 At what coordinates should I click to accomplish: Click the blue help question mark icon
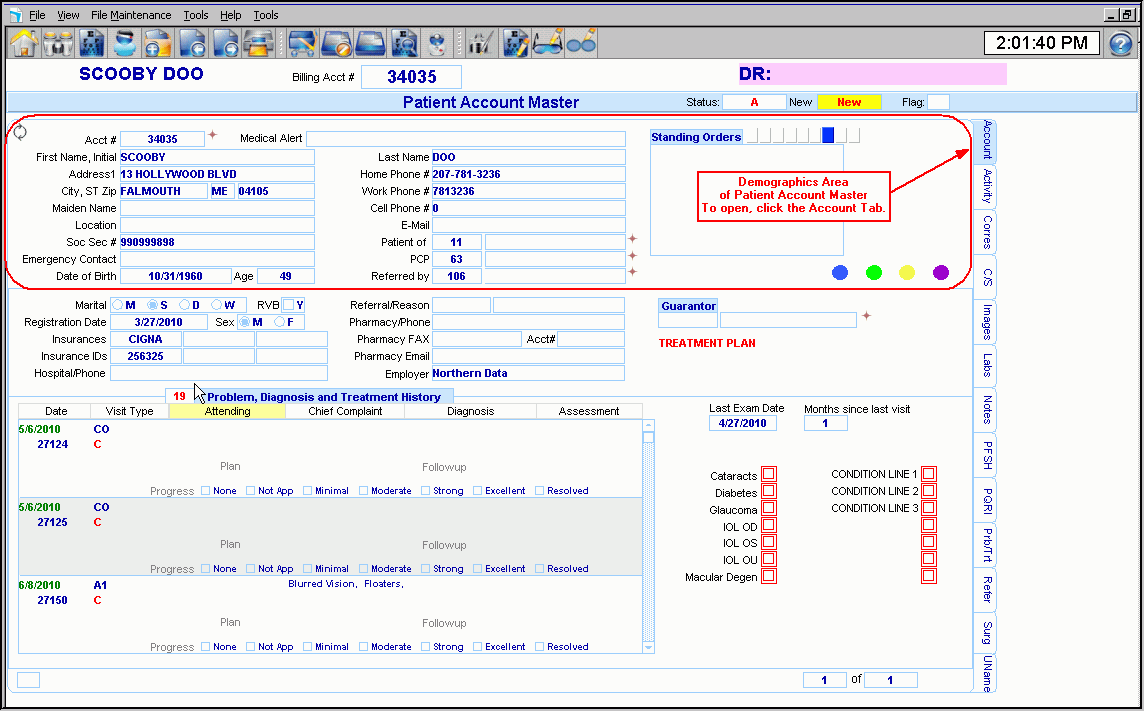pos(1122,44)
